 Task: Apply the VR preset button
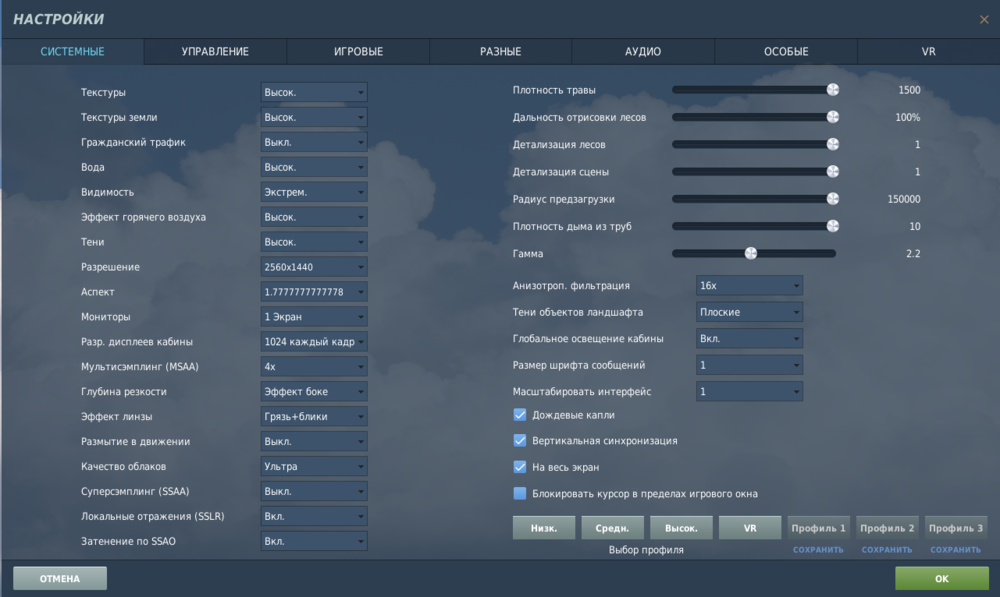[750, 528]
